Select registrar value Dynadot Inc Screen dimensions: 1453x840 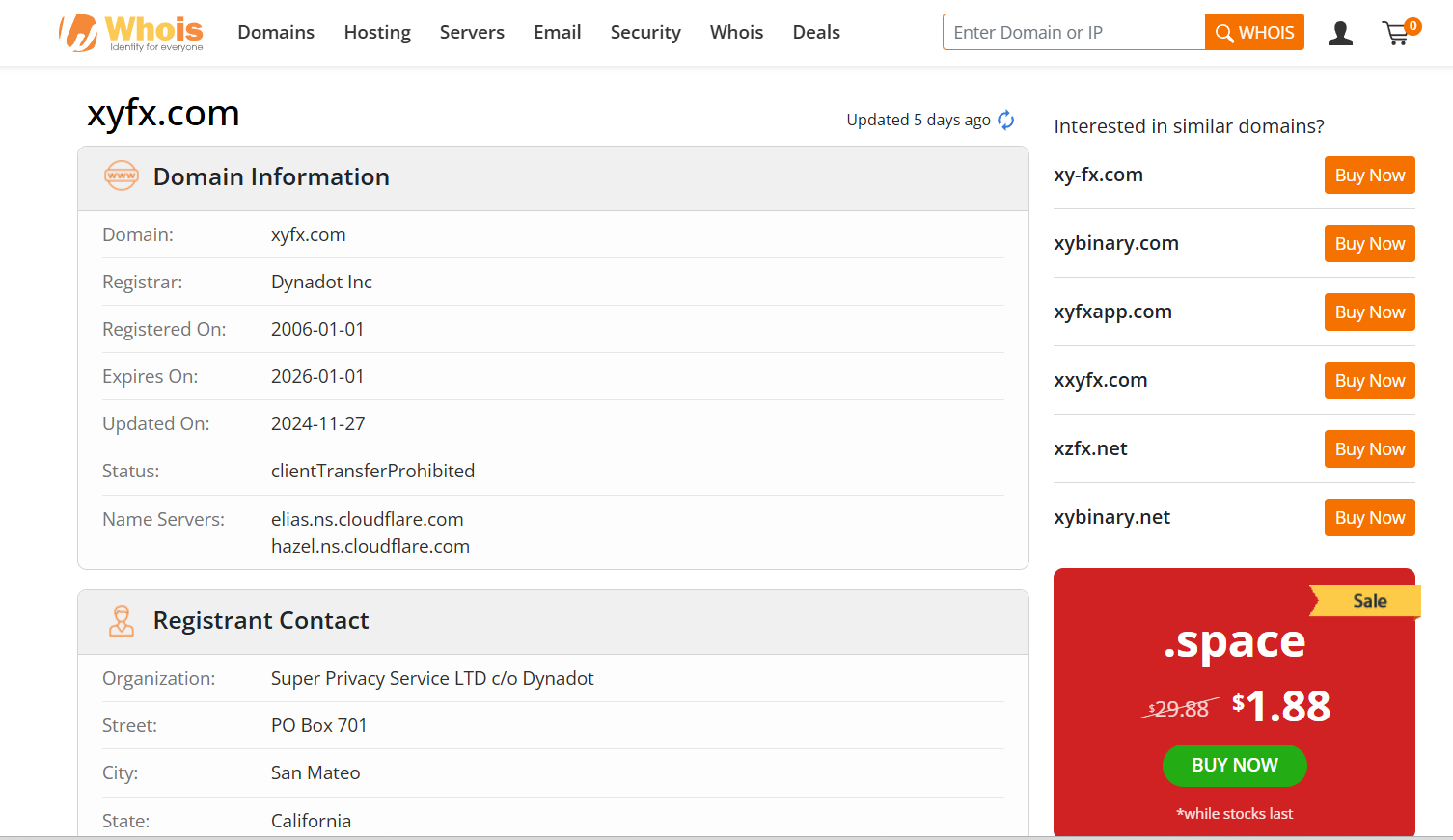(x=321, y=282)
